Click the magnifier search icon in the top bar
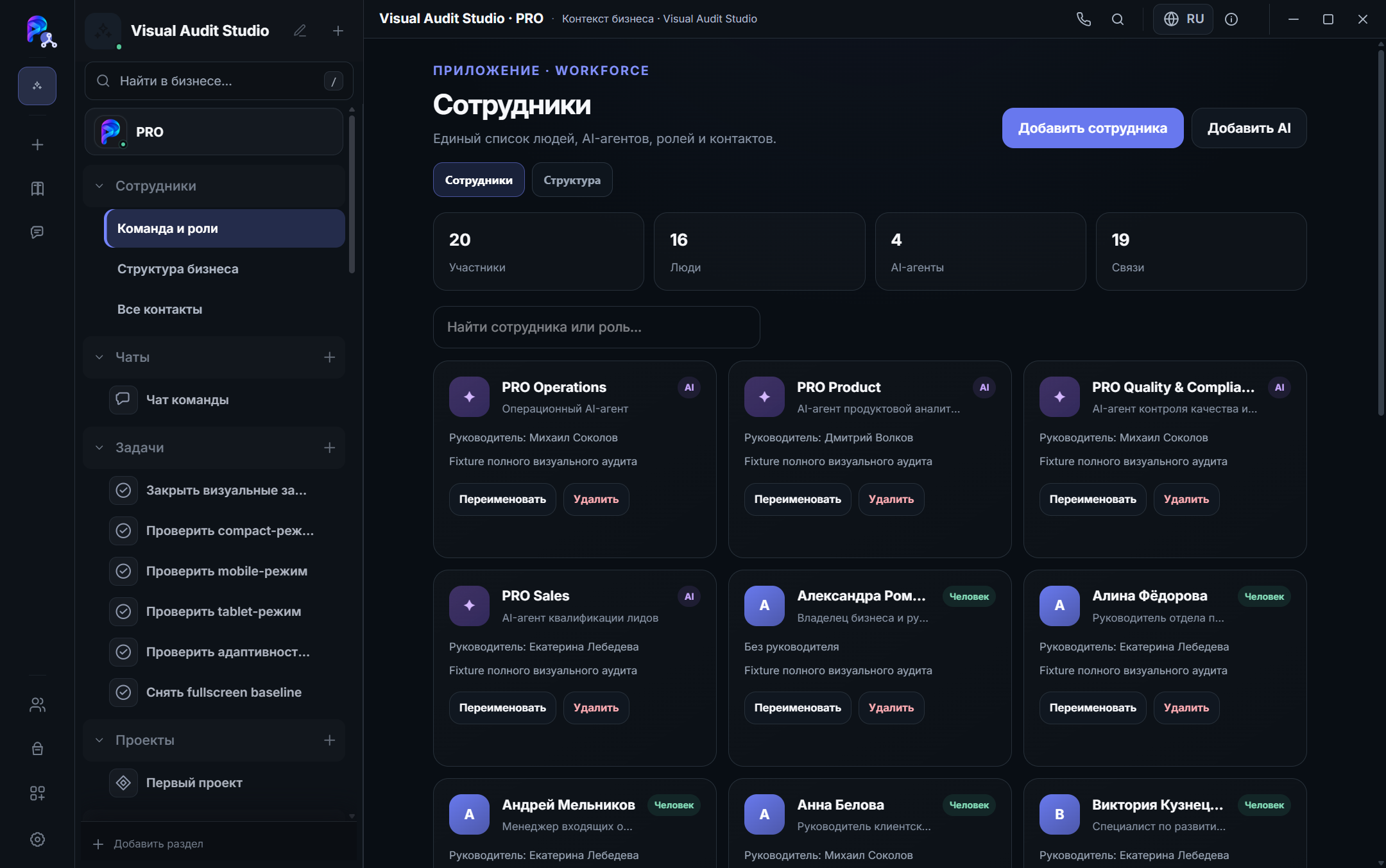Viewport: 1386px width, 868px height. 1118,19
